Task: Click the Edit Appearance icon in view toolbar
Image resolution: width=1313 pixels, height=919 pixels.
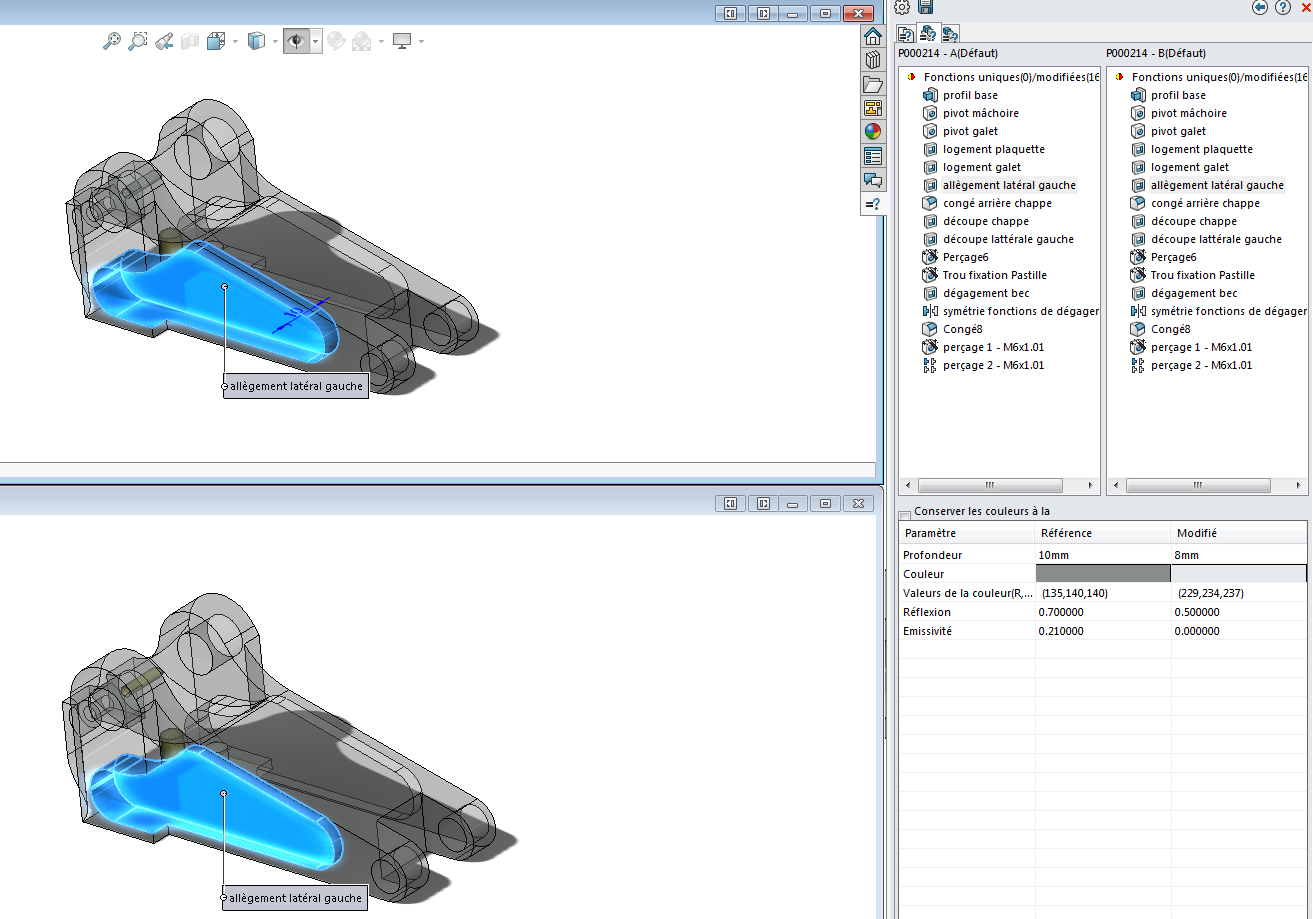Action: coord(336,41)
